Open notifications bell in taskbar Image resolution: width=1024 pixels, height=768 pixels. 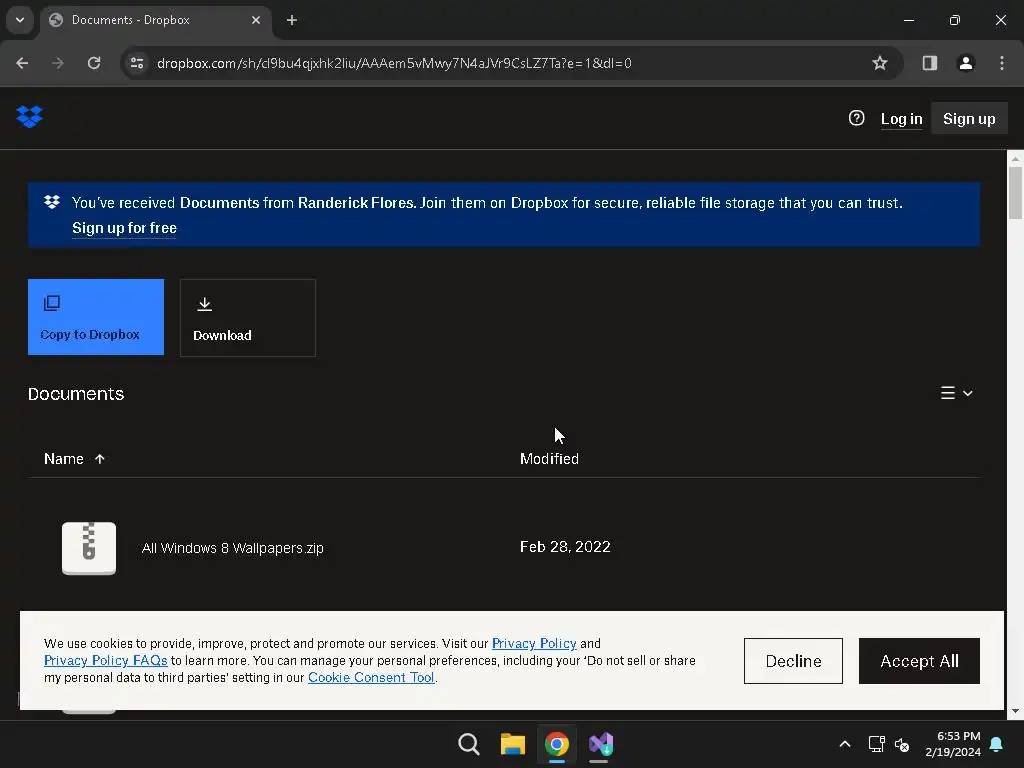[x=996, y=744]
